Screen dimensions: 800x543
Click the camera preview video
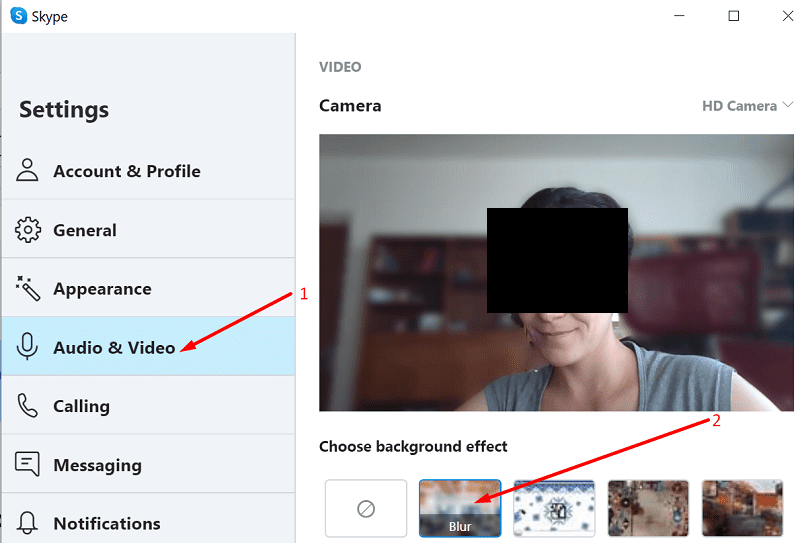pos(556,273)
